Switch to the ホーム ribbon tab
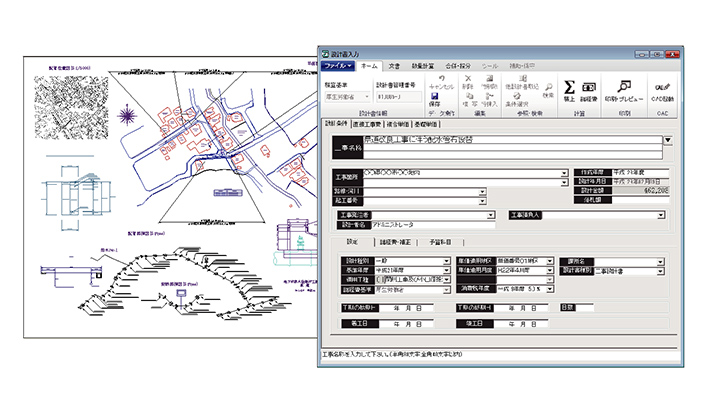The image size is (707, 407). 369,66
